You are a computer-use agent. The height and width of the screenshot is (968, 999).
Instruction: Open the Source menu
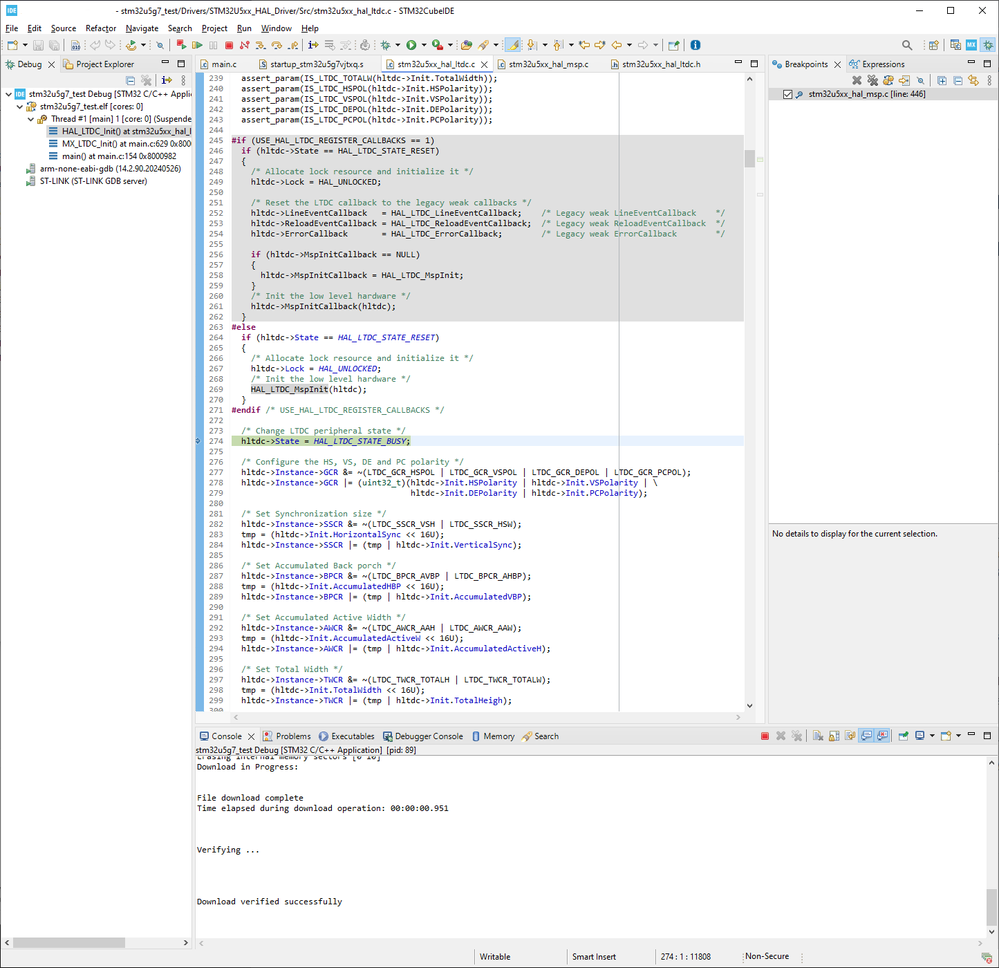point(63,28)
